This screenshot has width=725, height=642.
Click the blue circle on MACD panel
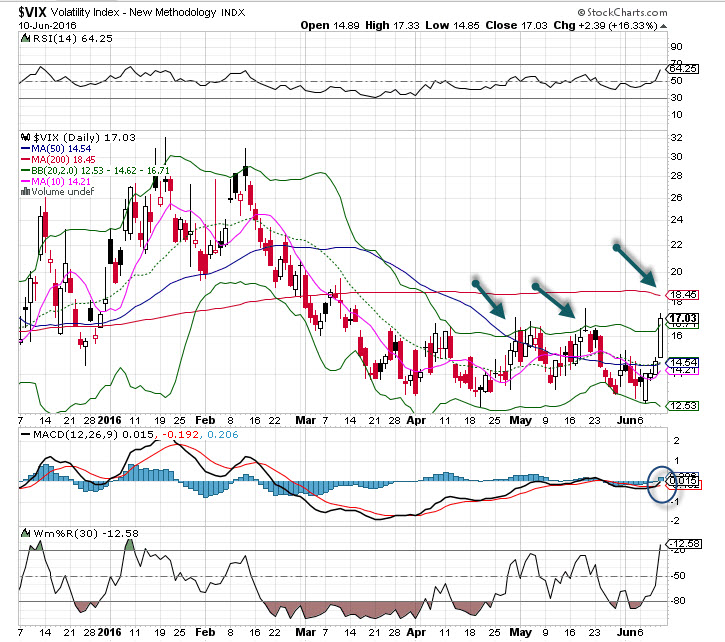click(x=661, y=483)
